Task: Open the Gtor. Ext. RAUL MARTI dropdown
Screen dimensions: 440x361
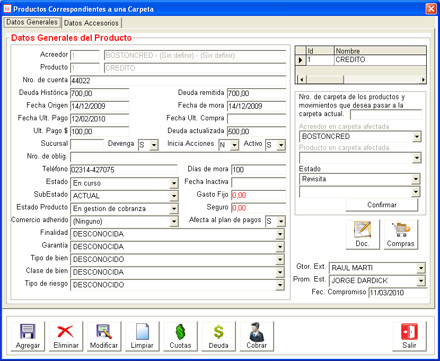Action: tap(421, 268)
